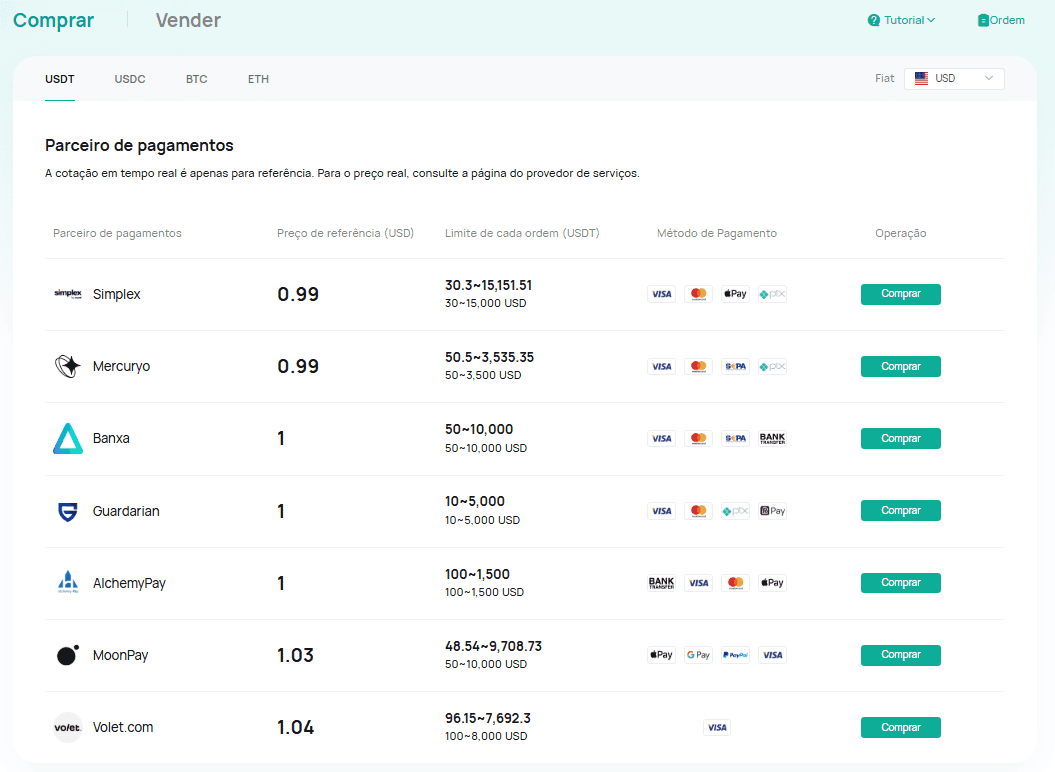Click the Bank Transfer icon in Banxa row

click(772, 439)
